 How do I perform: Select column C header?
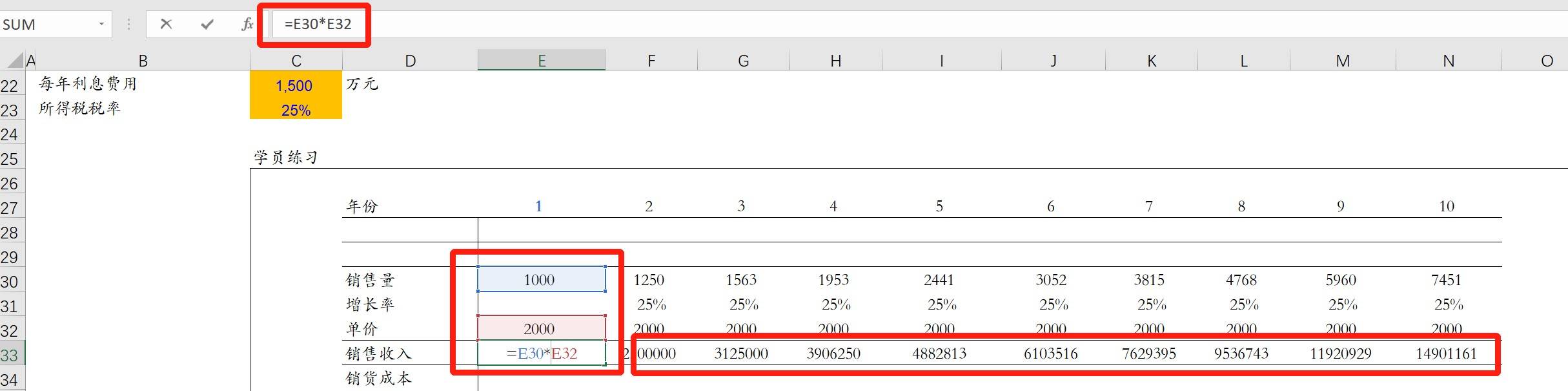[296, 61]
